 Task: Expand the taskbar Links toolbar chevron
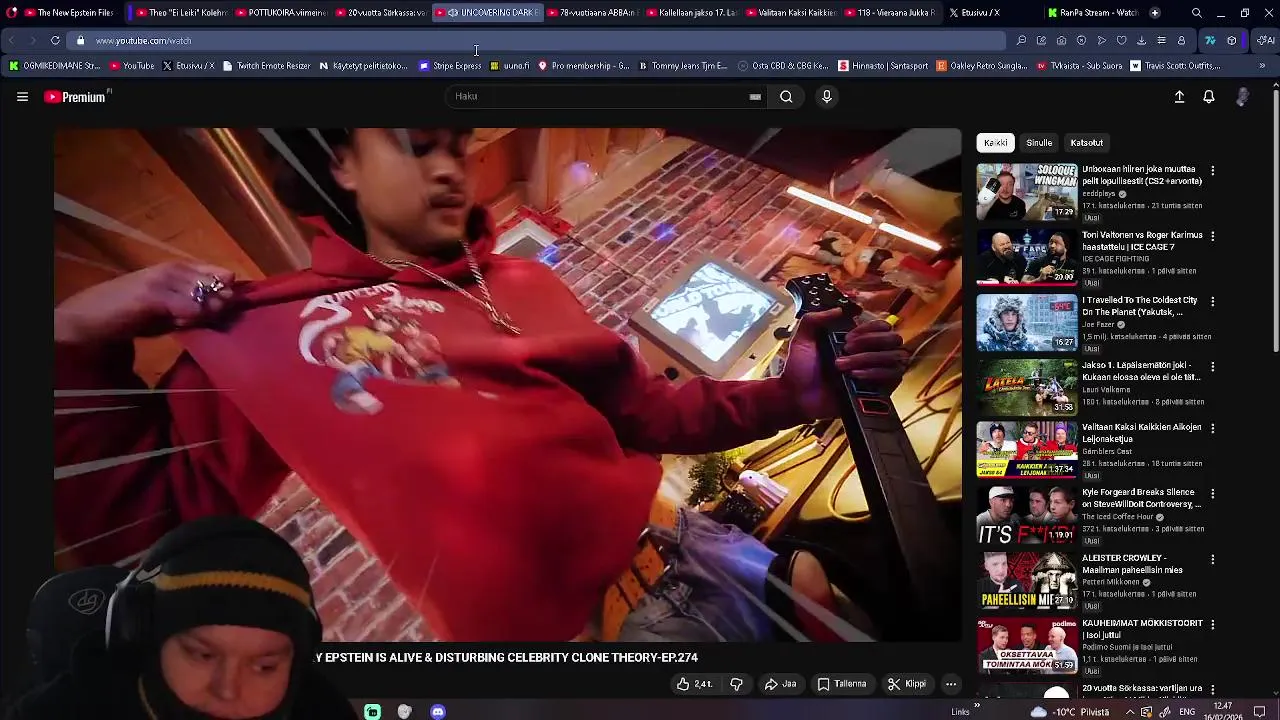click(x=977, y=706)
